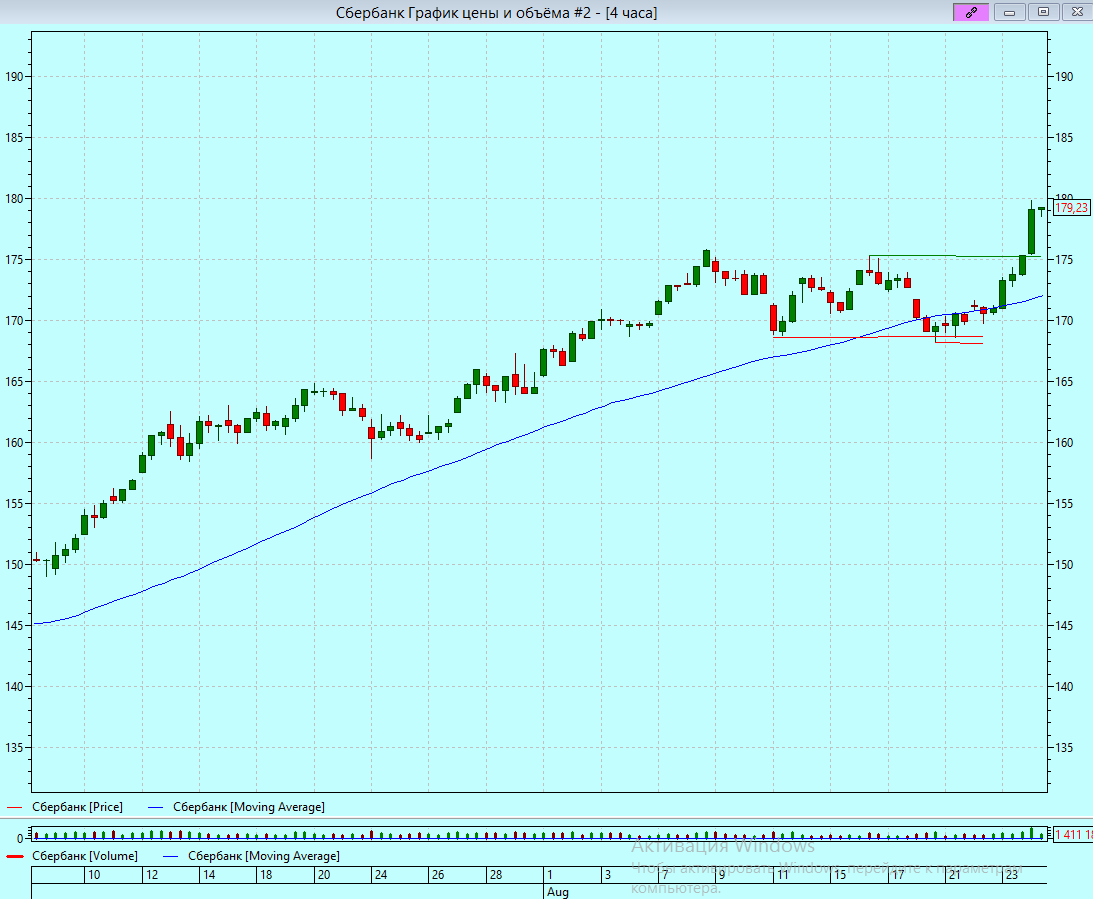Screen dimensions: 1093x899
Task: Click the 160 label on right price axis
Action: point(1064,443)
